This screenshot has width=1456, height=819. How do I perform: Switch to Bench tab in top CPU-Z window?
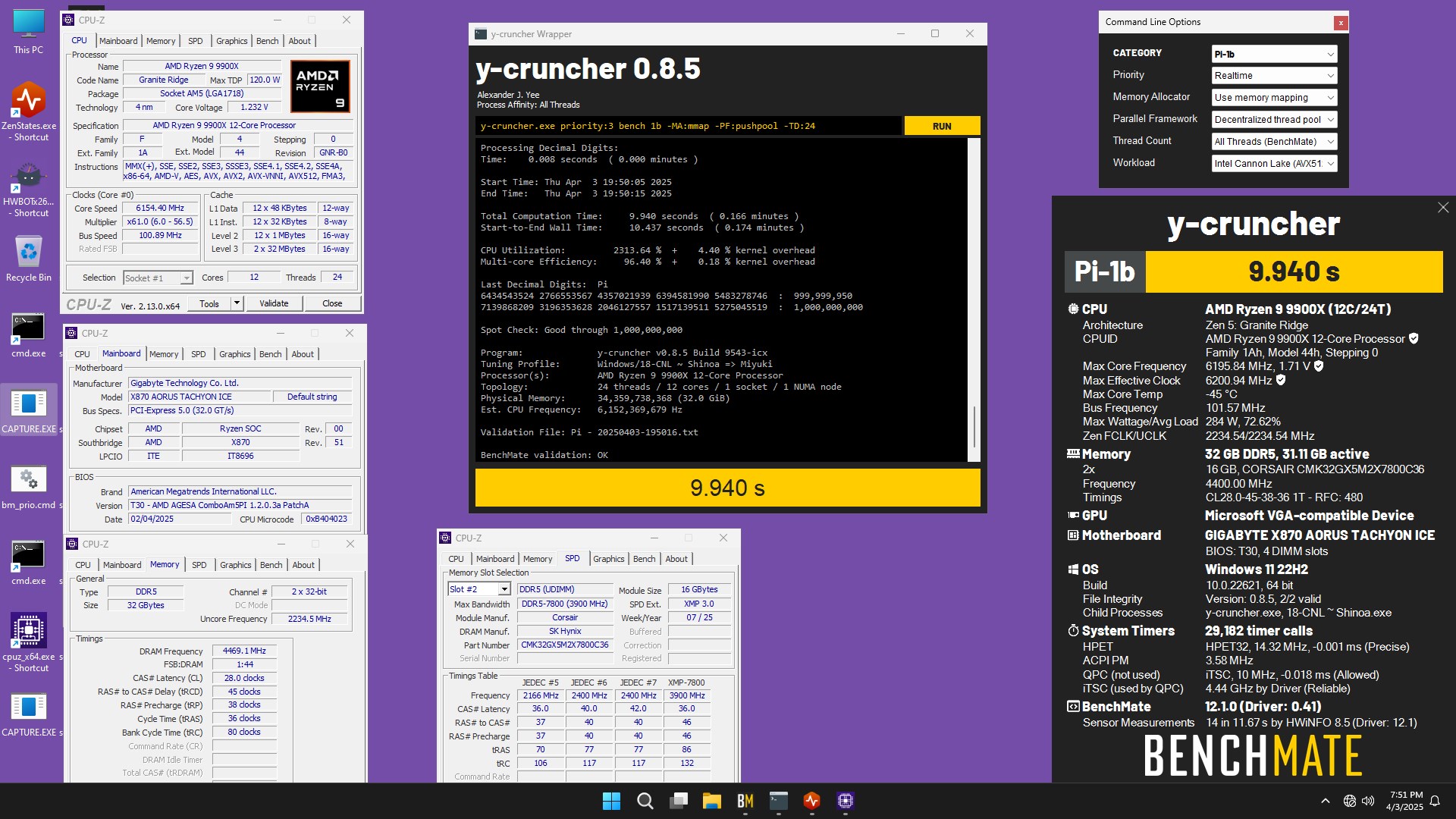pyautogui.click(x=267, y=41)
